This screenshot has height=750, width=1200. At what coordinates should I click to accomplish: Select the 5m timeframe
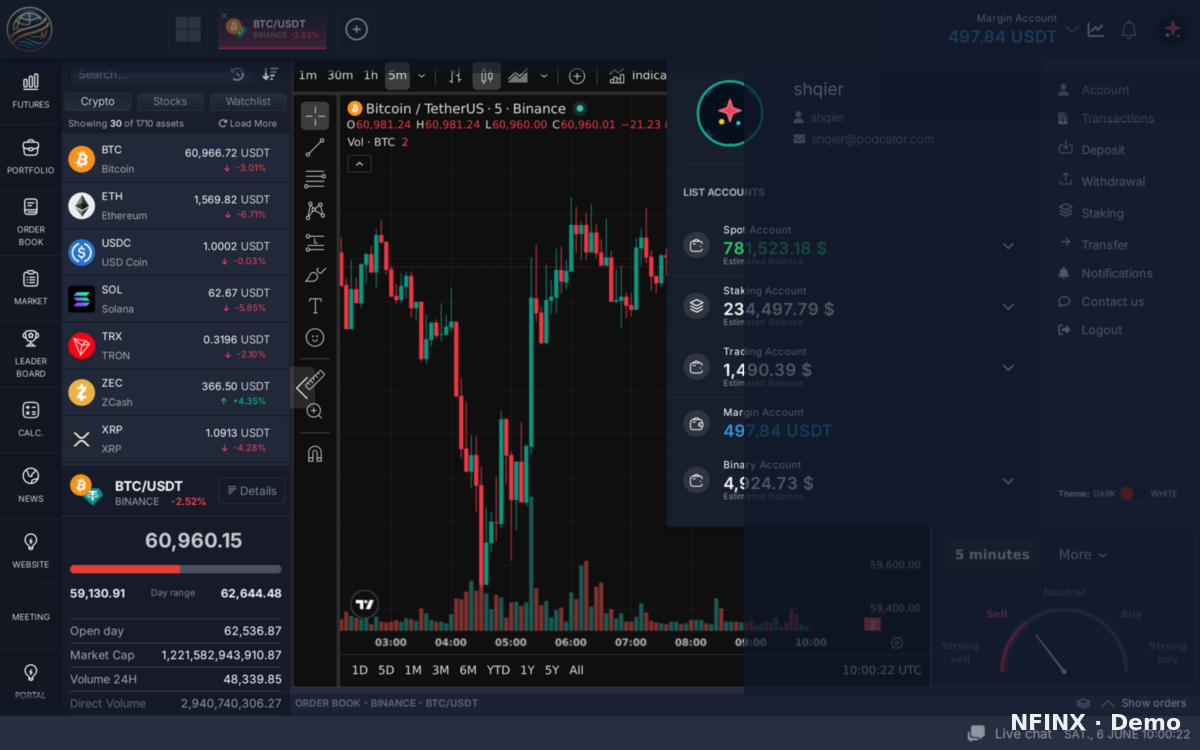tap(397, 75)
